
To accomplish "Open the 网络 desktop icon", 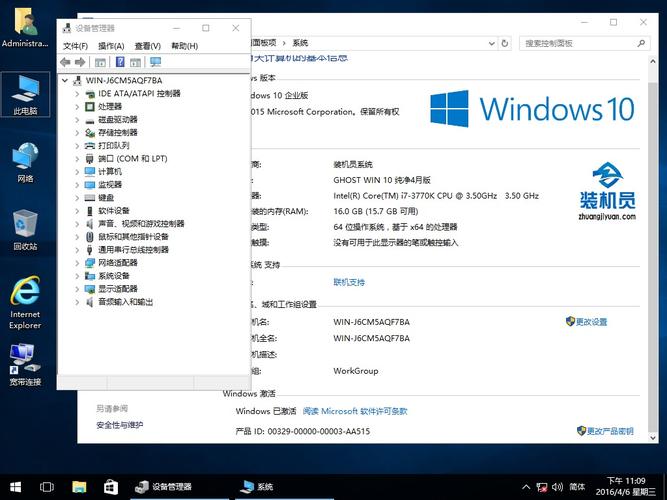I will 25,163.
